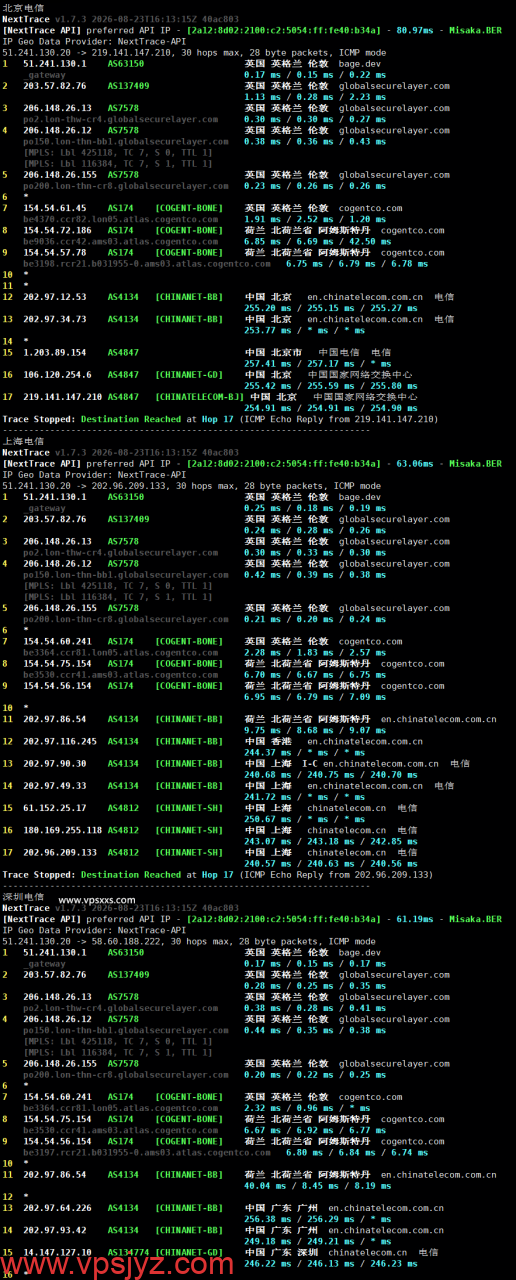Select target line with 58.60.188.222

(189, 941)
